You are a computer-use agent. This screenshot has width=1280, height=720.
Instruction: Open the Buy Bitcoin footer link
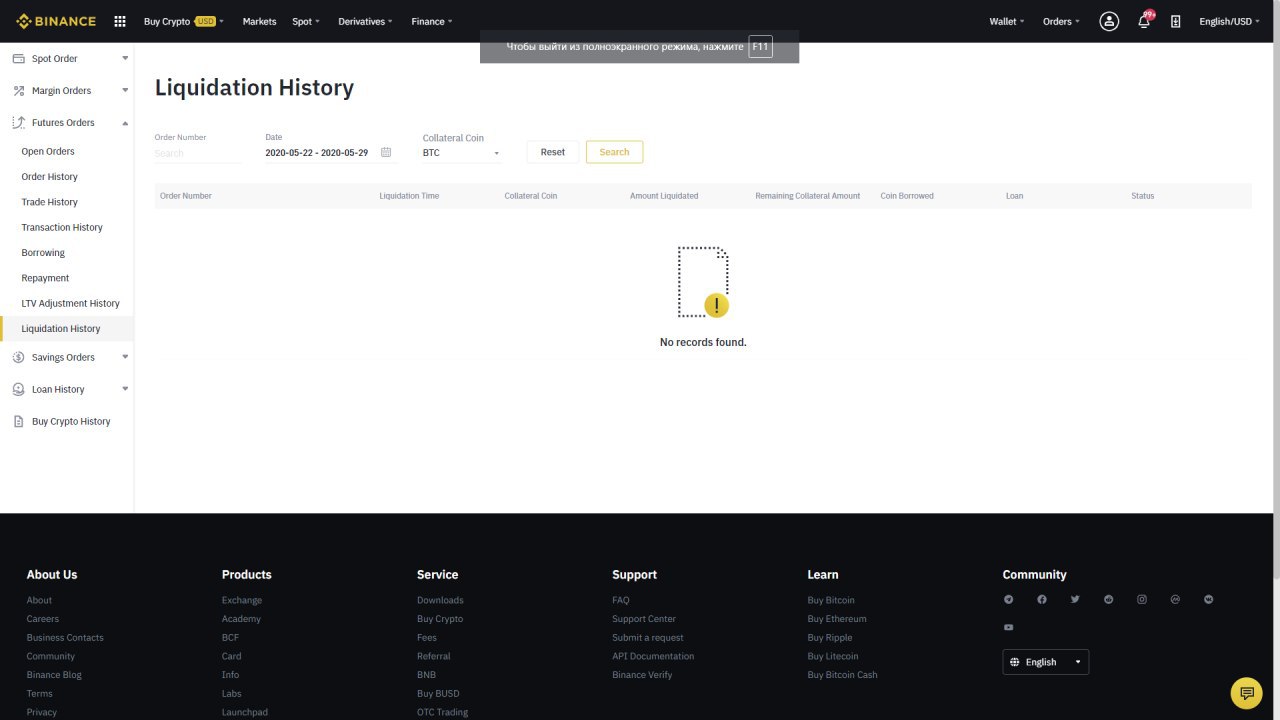click(x=831, y=600)
